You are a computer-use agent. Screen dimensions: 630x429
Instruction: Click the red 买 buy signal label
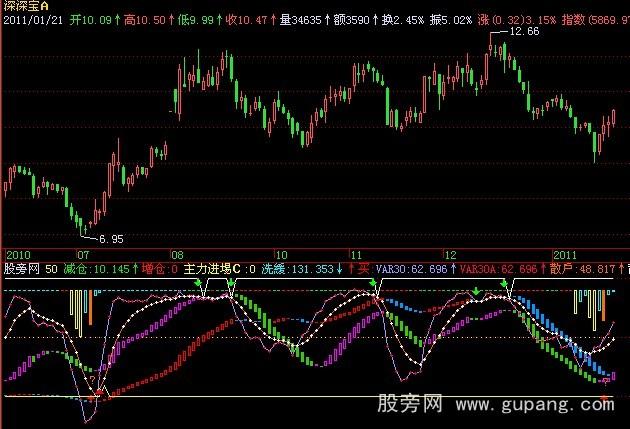363,269
